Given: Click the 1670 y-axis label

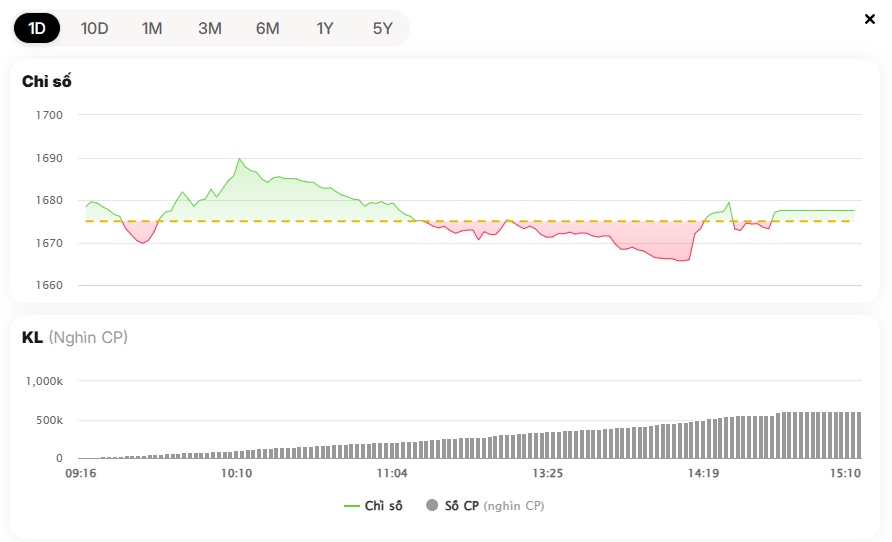Looking at the screenshot, I should pos(49,243).
